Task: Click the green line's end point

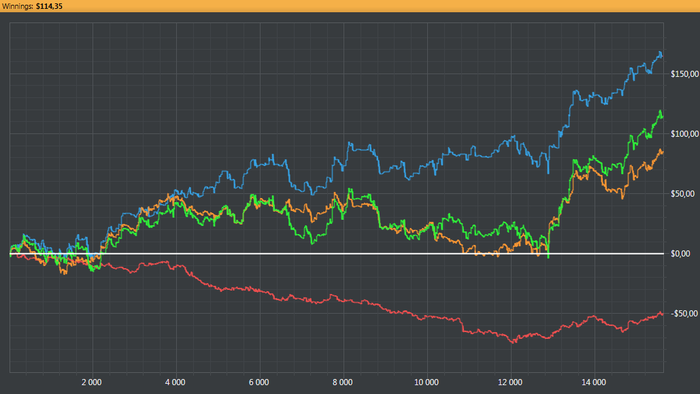Action: point(662,117)
